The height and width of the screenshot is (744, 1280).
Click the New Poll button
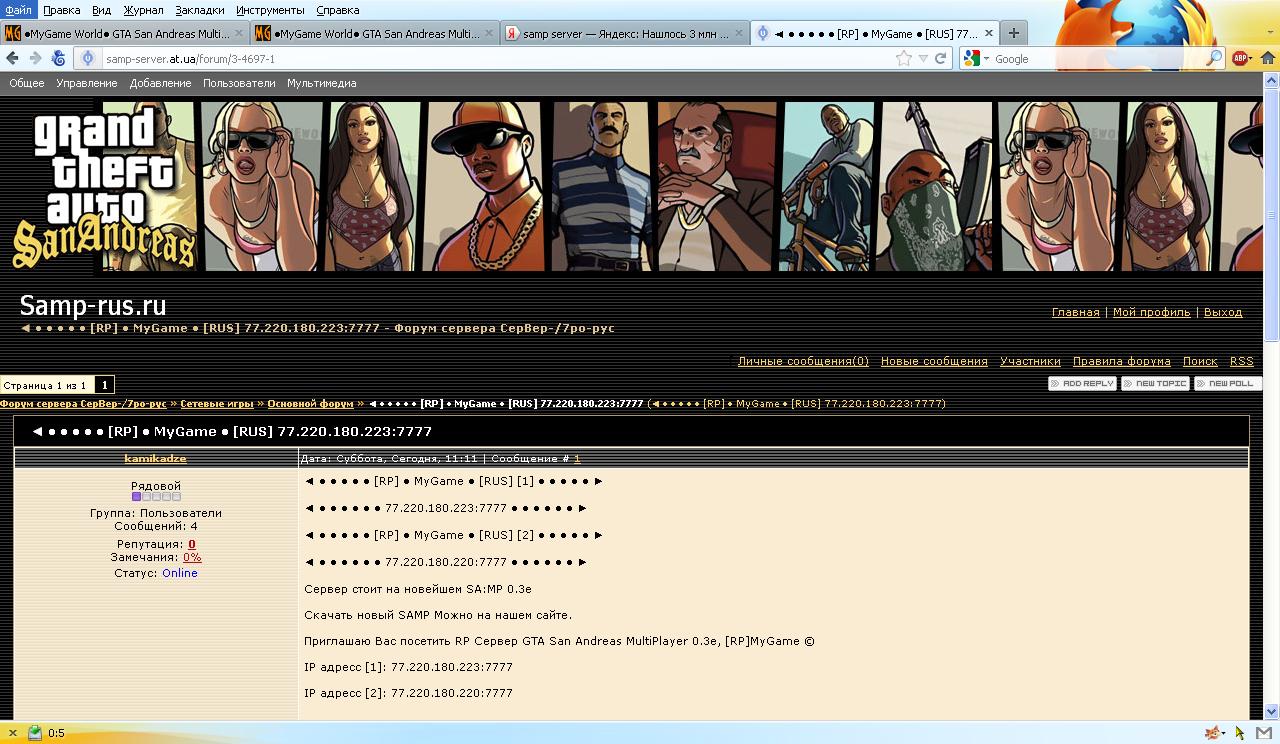click(x=1228, y=383)
